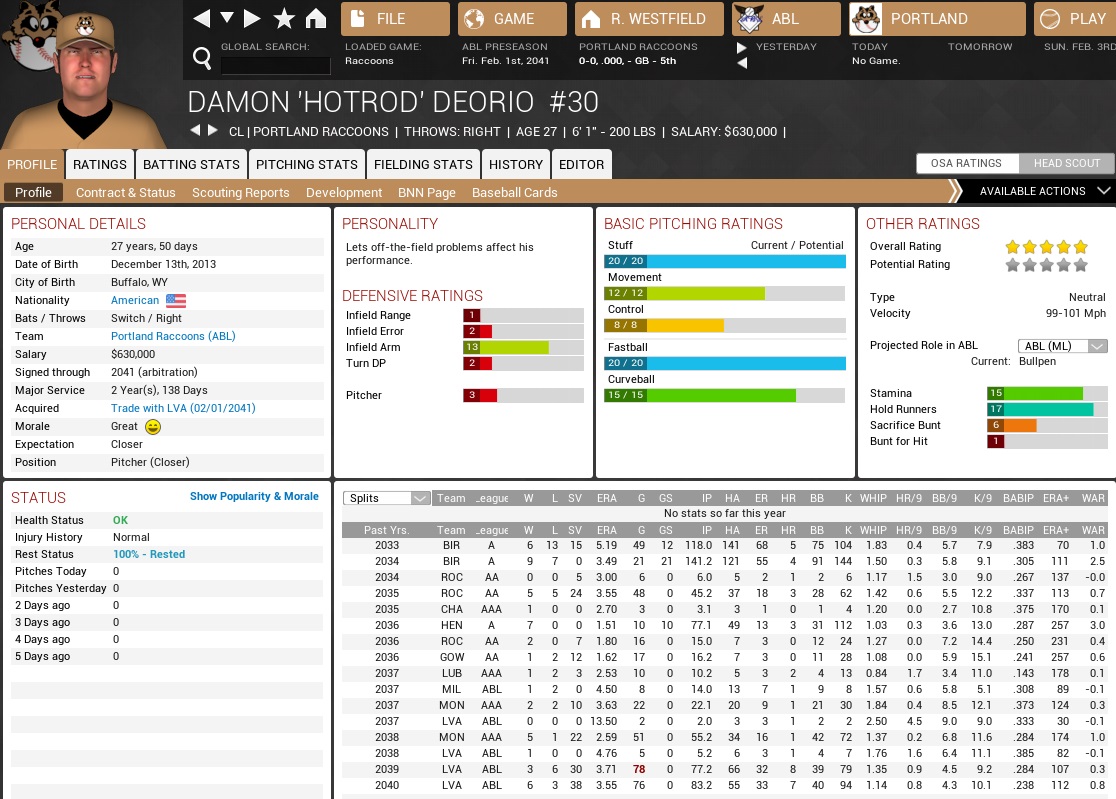
Task: Open the FILE menu
Action: tap(394, 19)
